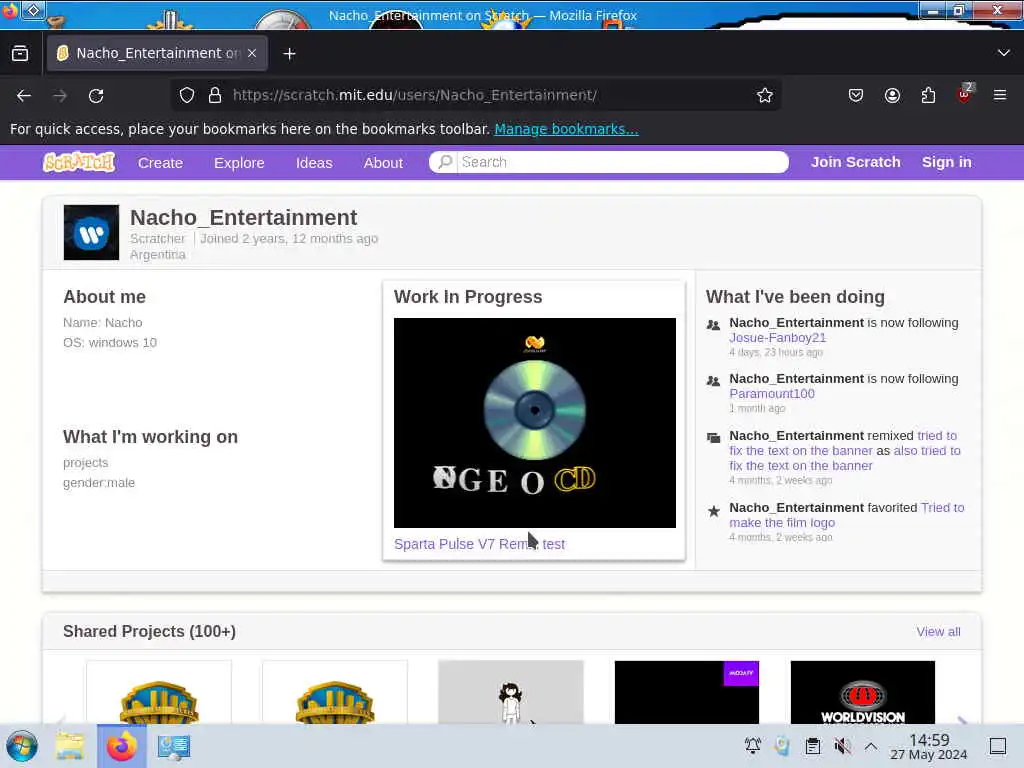This screenshot has width=1024, height=768.
Task: Open the Create menu item
Action: coord(160,163)
